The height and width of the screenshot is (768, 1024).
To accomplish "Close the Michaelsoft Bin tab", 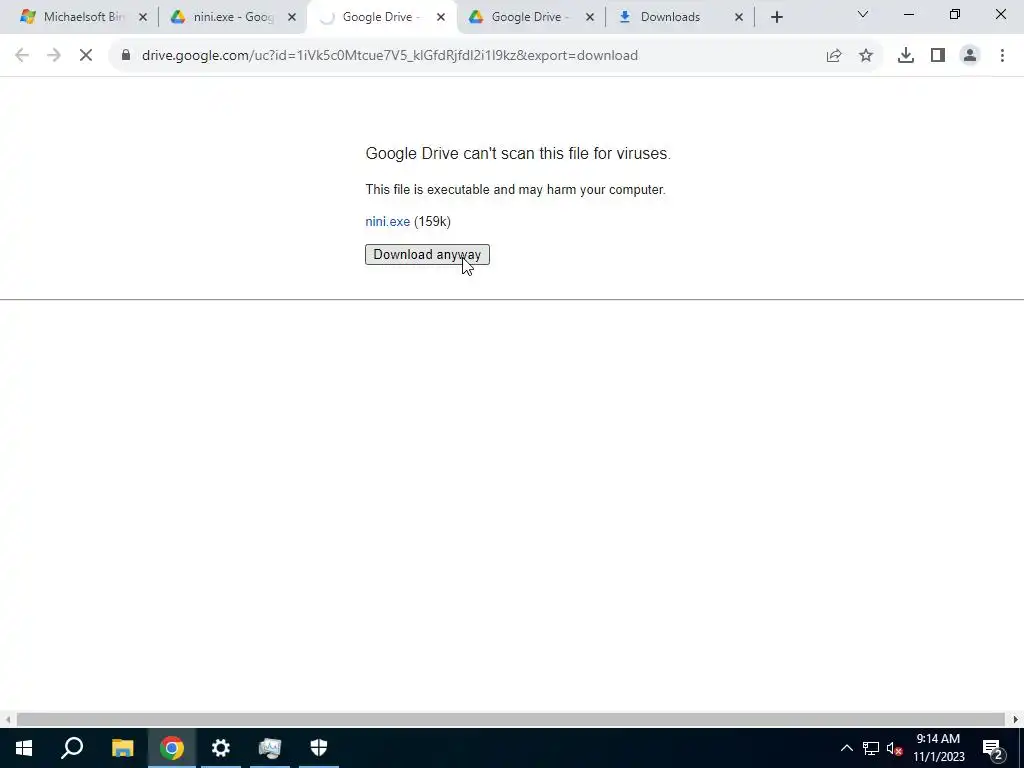I will (x=143, y=17).
